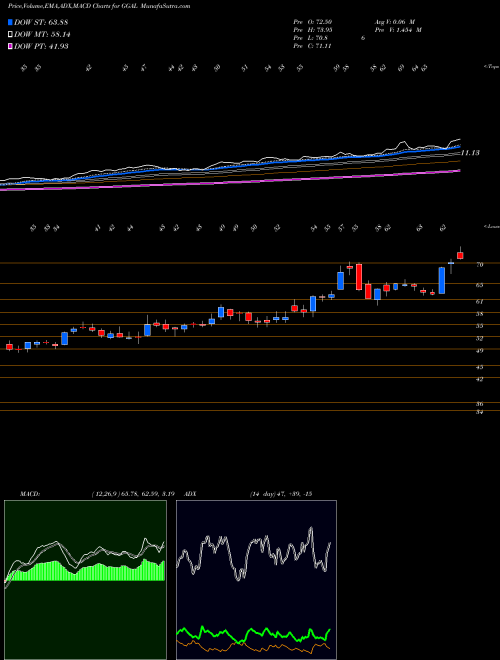Image resolution: width=500 pixels, height=660 pixels.
Task: Click the Pre O: 72.50 open value
Action: coord(313,22)
